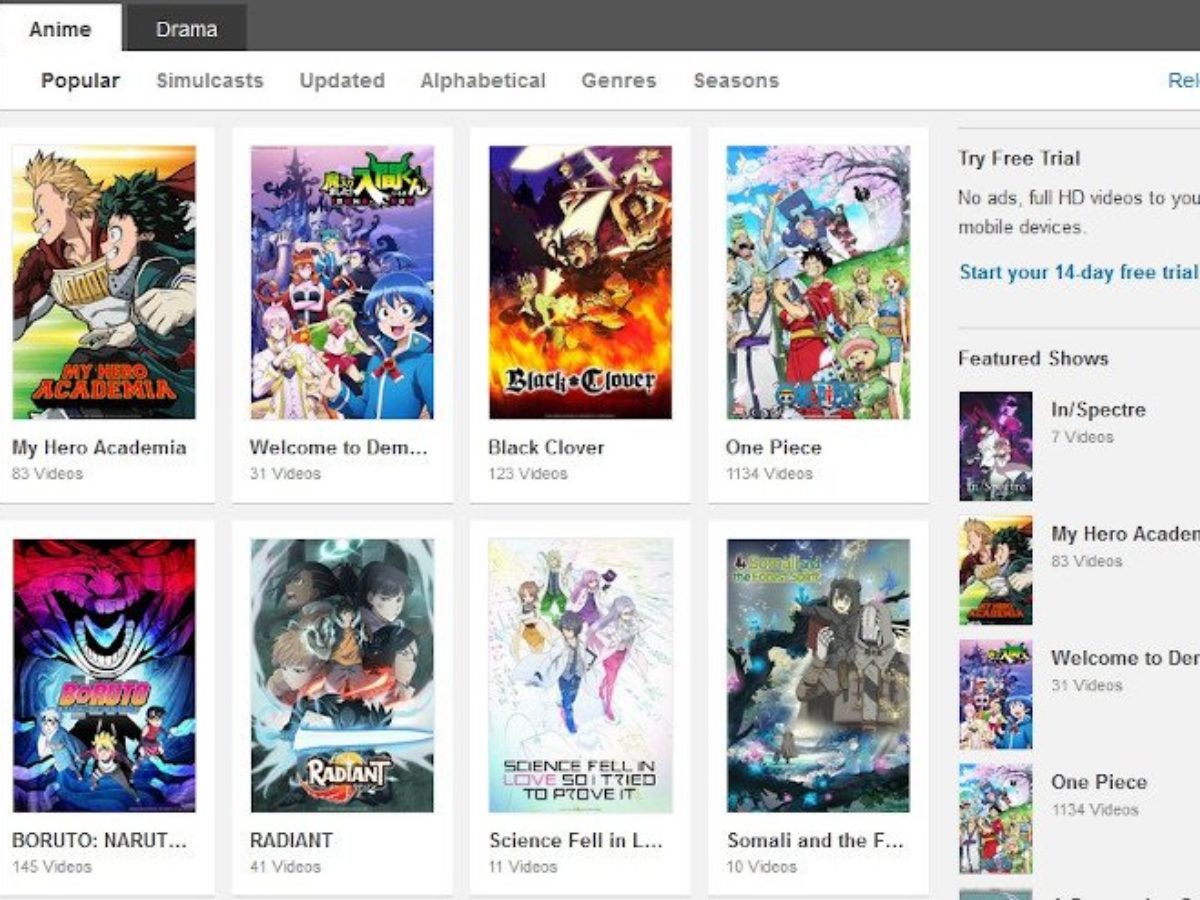Click One Piece featured show title
Screen dimensions: 1200x900
coord(1098,782)
